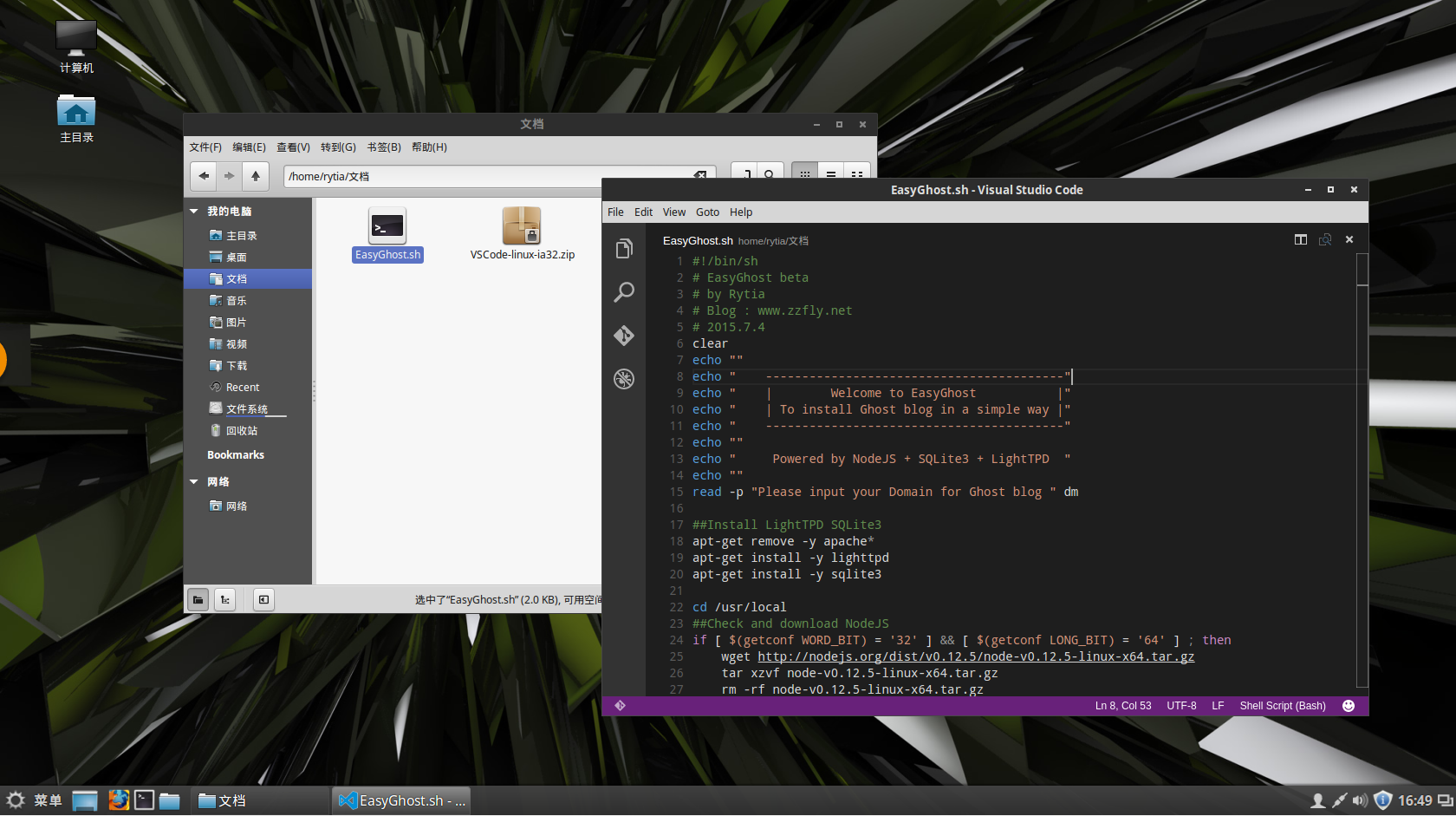This screenshot has height=816, width=1456.
Task: Show tree view in file manager sidebar
Action: pyautogui.click(x=225, y=599)
